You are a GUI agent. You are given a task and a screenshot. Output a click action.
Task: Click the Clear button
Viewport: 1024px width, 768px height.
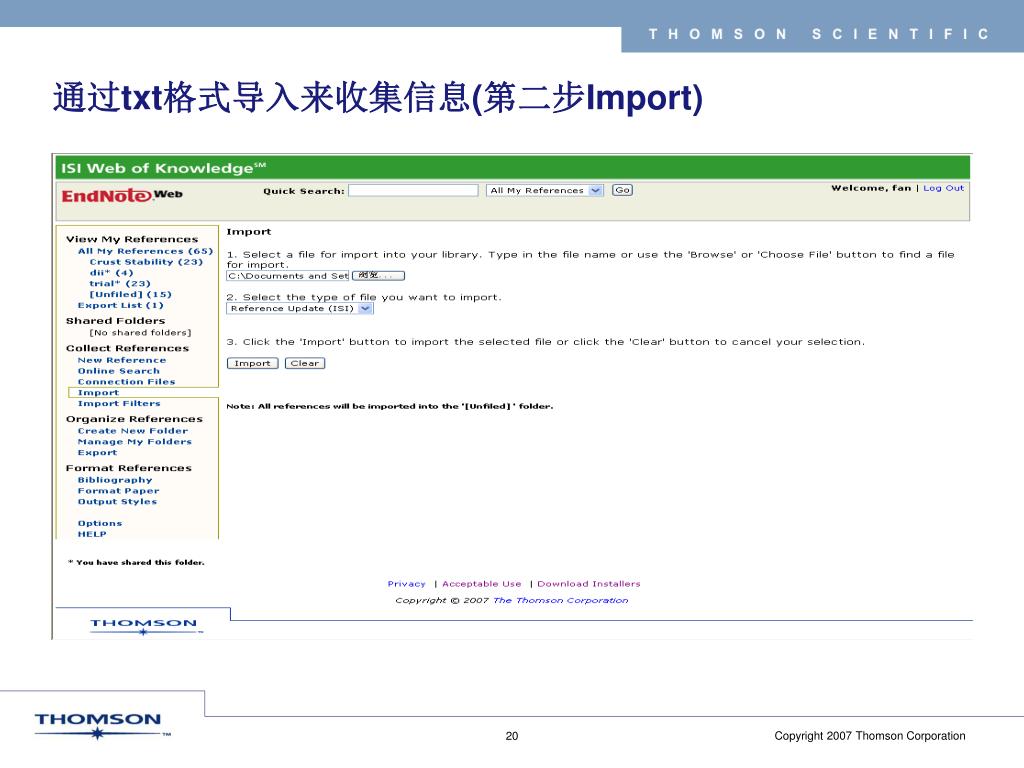[x=305, y=363]
